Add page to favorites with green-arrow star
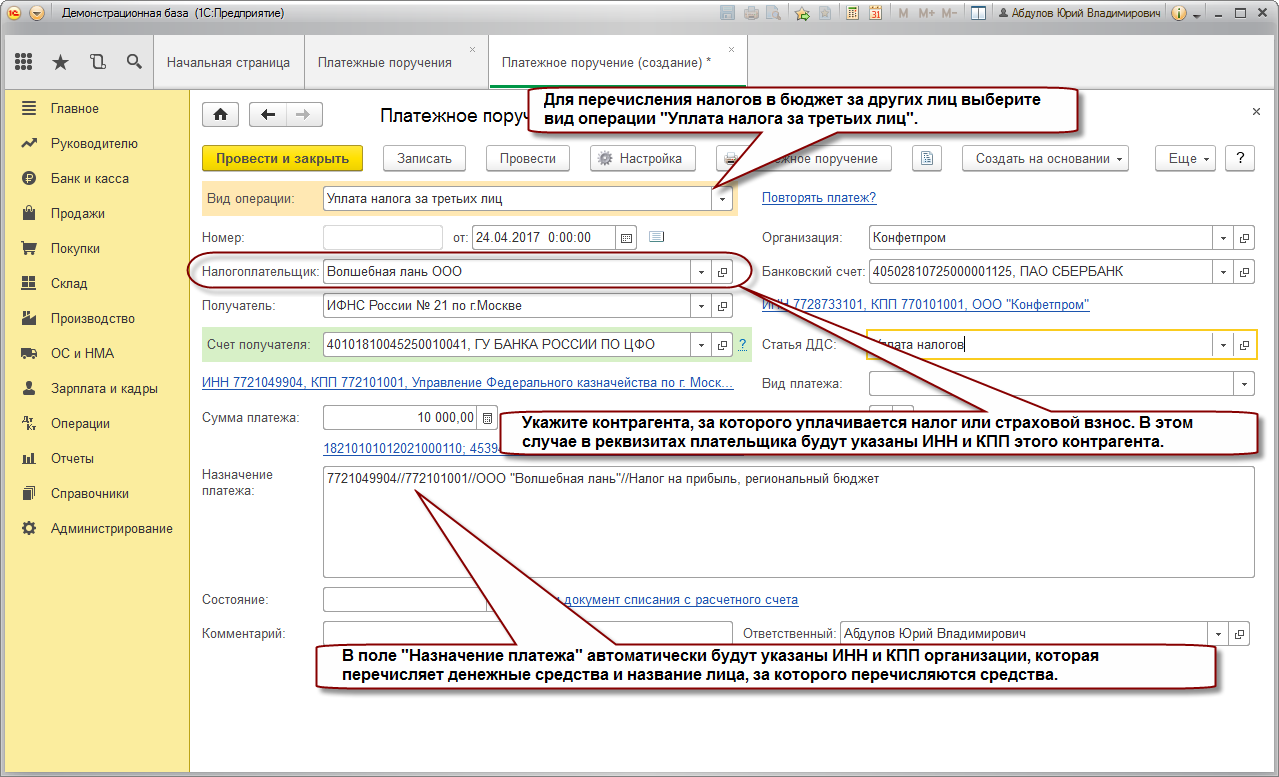 [802, 14]
